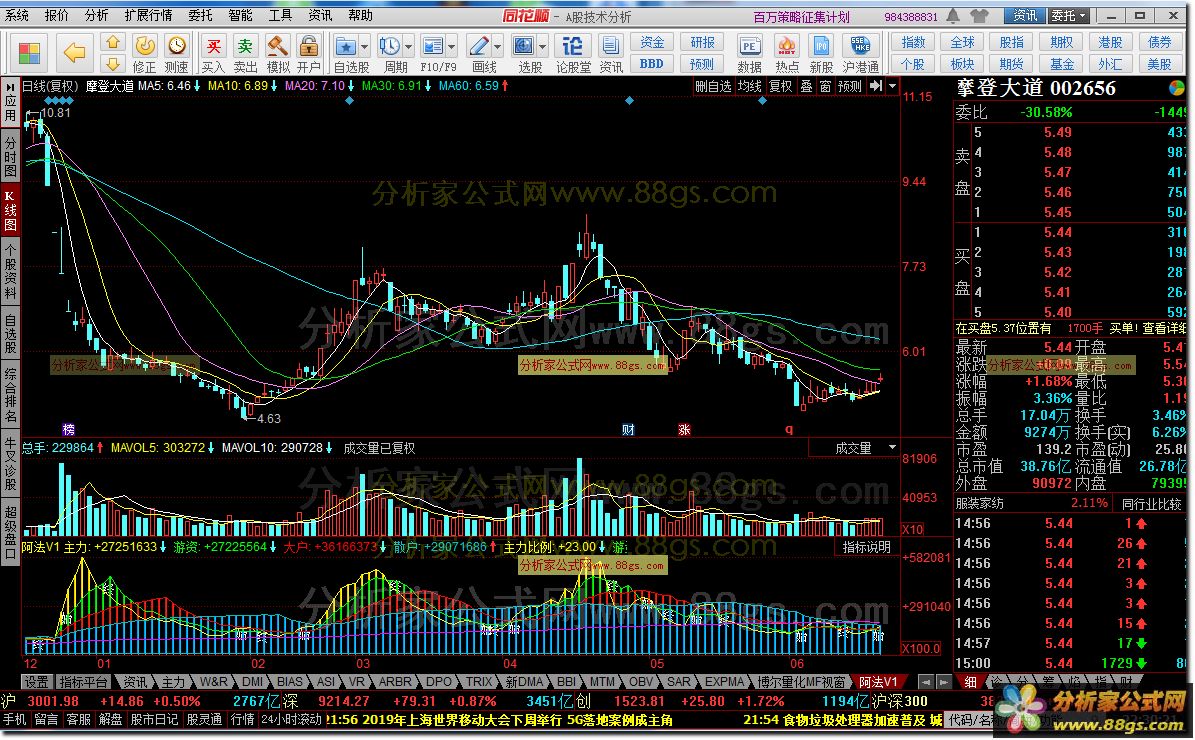Open the 自选股 watchlist folder icon
Viewport: 1195px width, 740px height.
347,46
